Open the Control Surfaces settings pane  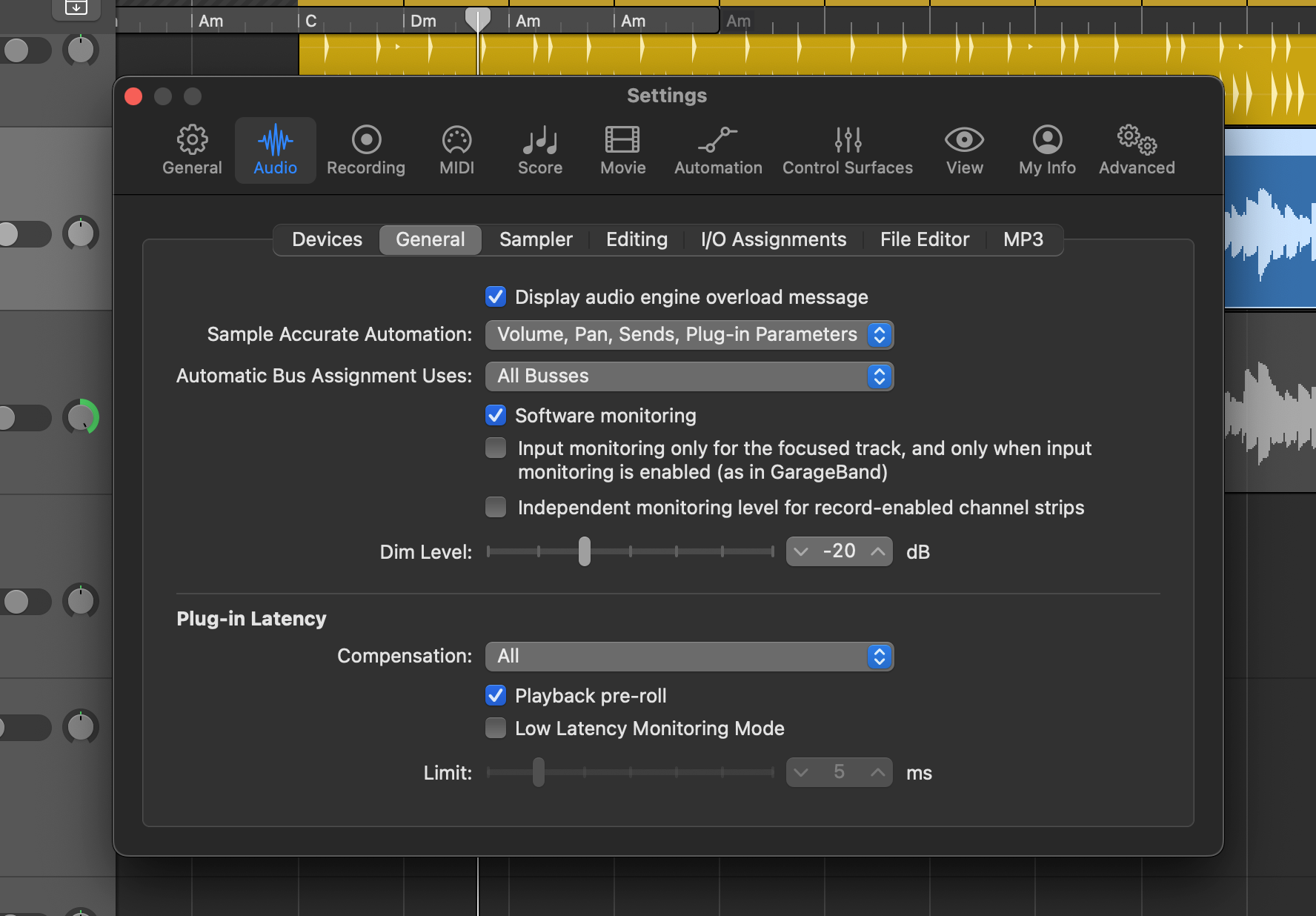tap(847, 150)
